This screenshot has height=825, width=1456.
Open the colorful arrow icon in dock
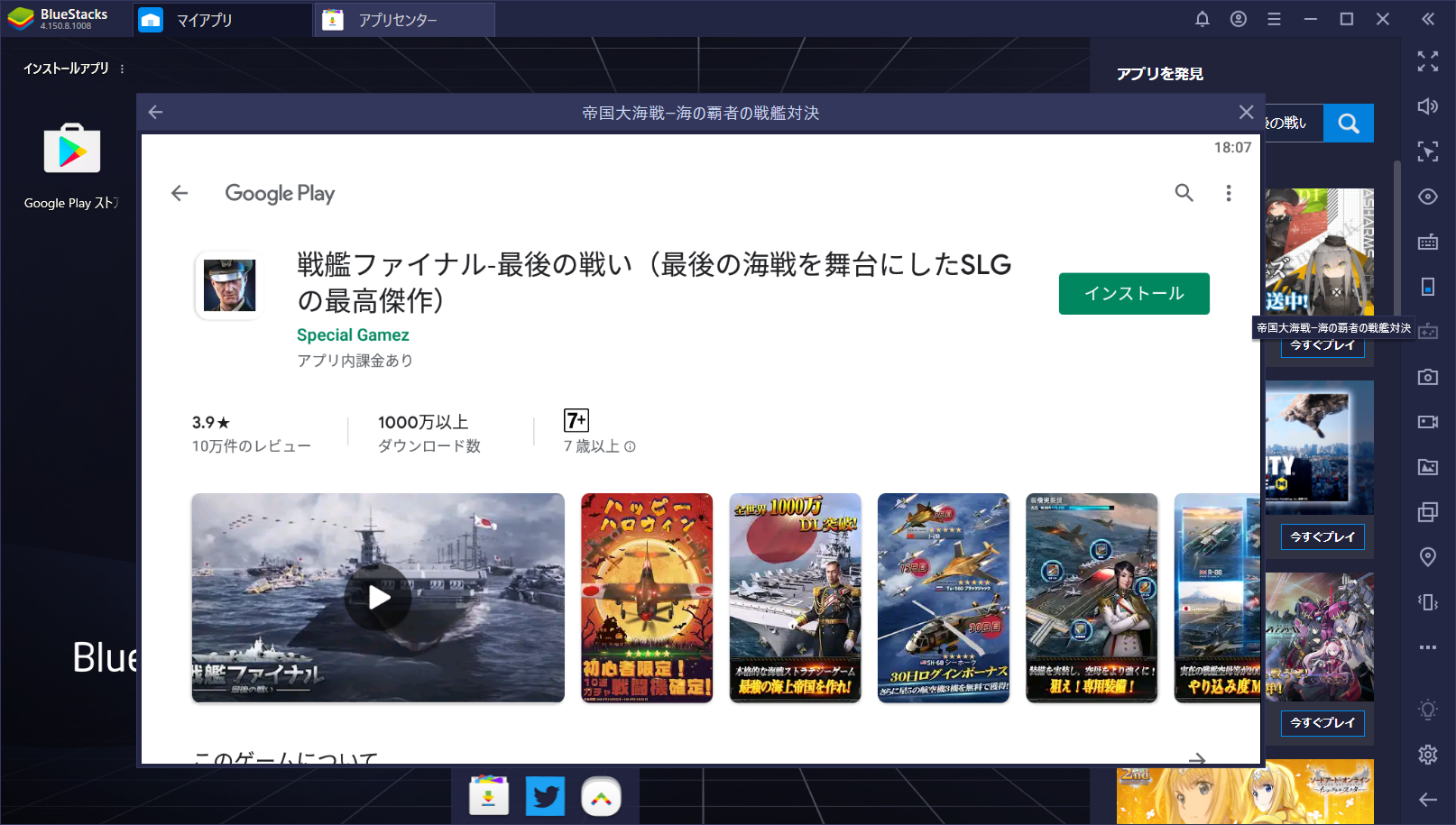(x=601, y=796)
